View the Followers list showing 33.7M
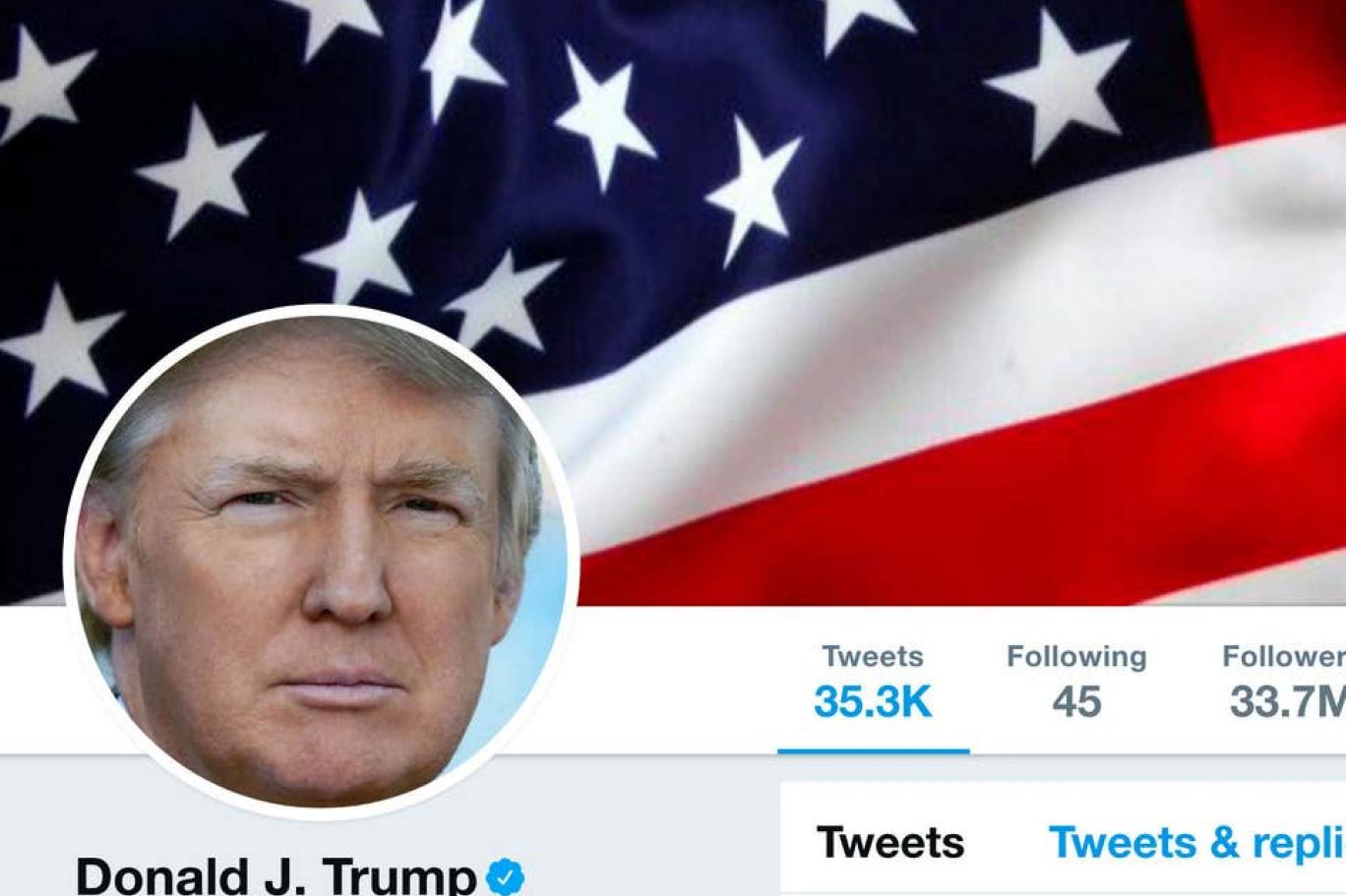Viewport: 1346px width, 896px height. point(1283,683)
